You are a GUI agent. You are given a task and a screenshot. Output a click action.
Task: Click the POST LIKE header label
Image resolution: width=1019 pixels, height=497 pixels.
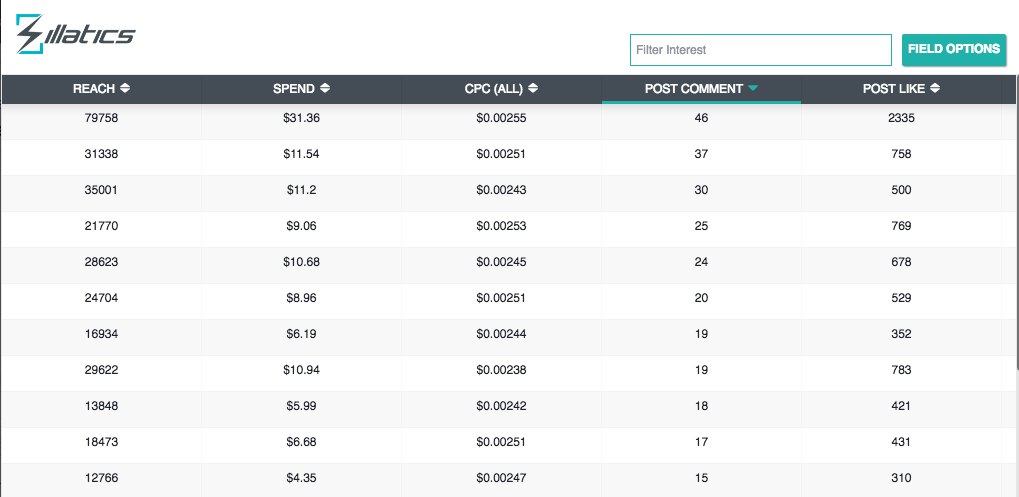pos(894,89)
